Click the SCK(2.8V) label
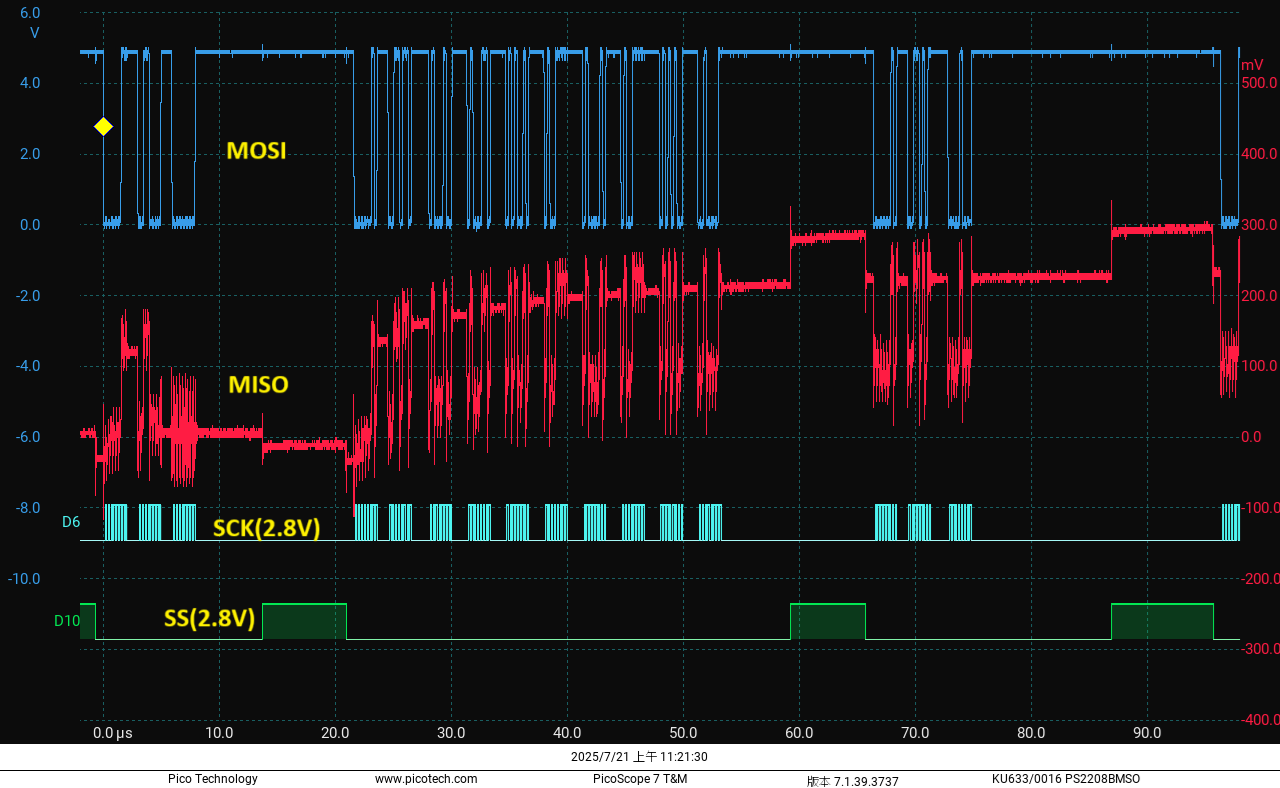The image size is (1280, 788). [x=266, y=528]
